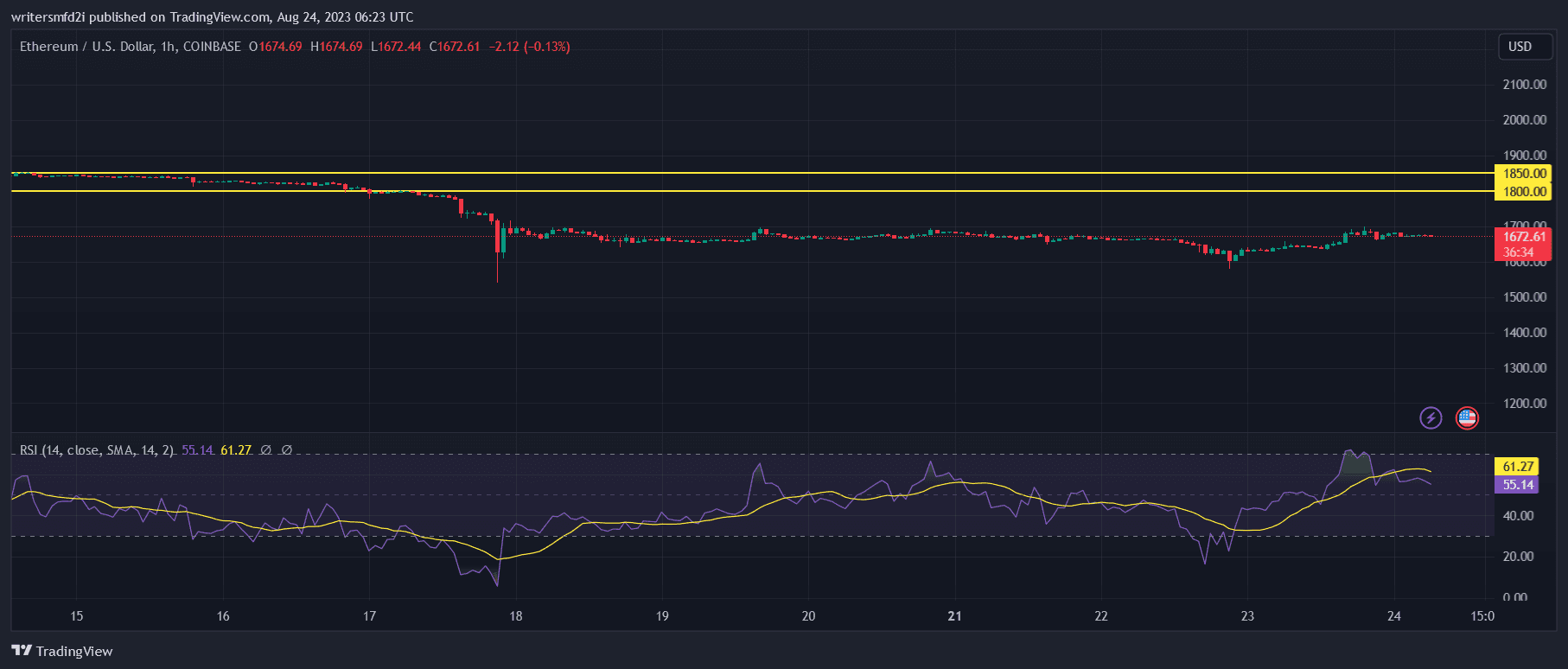Click the Ethereum / U.S. Dollar symbol title

tap(130, 47)
